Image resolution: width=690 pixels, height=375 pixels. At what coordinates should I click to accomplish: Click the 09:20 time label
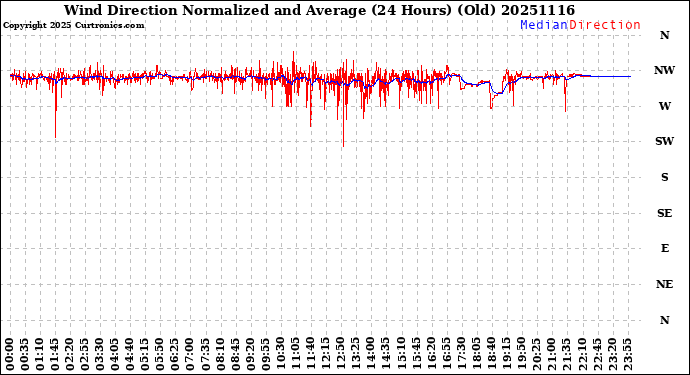pos(251,354)
